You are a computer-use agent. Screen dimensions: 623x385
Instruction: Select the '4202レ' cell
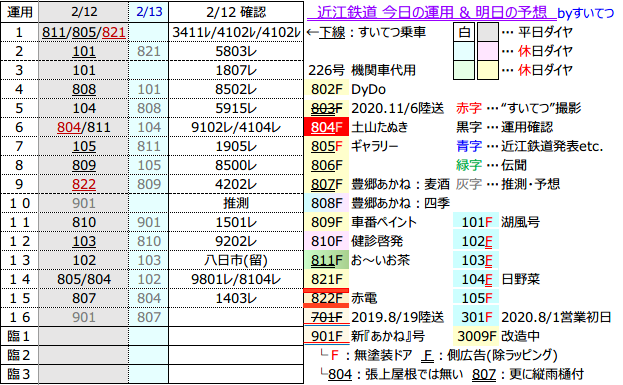(236, 184)
